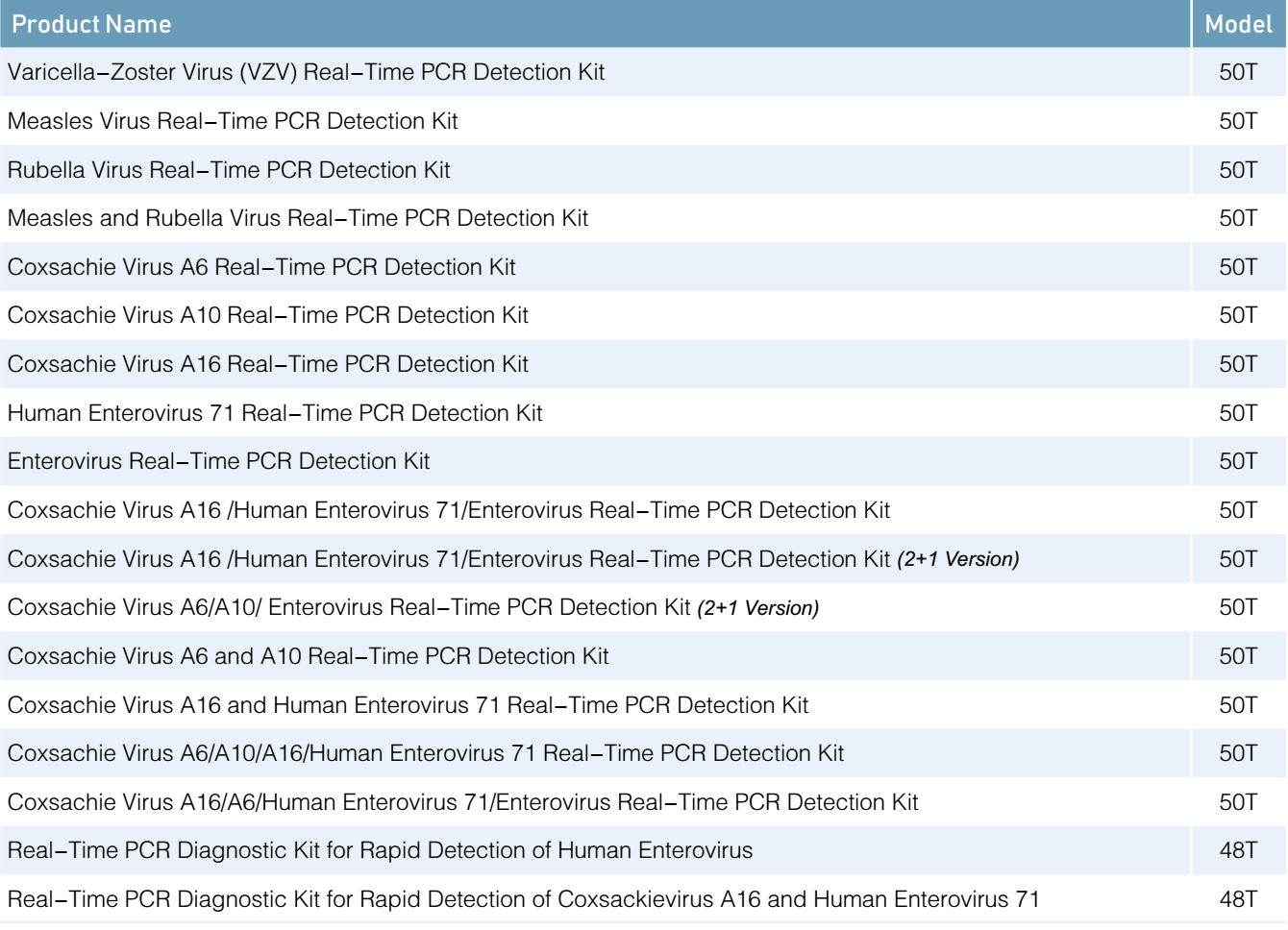Click Rapid Detection of Human Enterovirus kit

point(380,850)
